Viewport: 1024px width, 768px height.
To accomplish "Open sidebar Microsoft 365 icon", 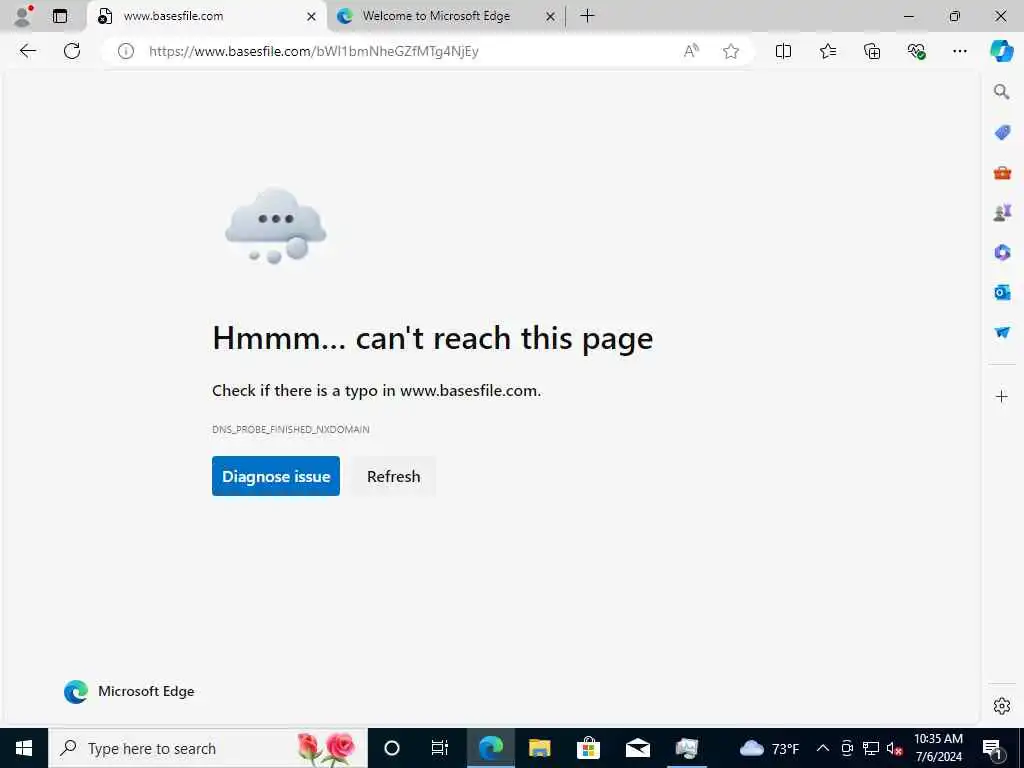I will [1002, 252].
